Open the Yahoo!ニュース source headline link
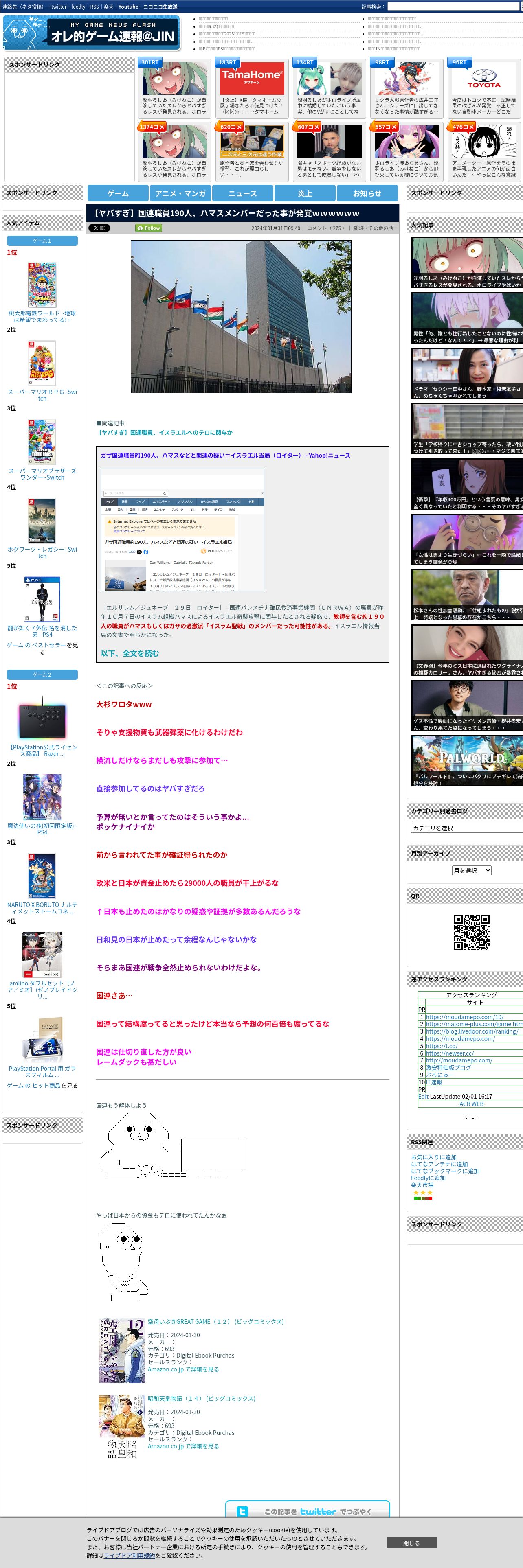523x1568 pixels. [225, 456]
